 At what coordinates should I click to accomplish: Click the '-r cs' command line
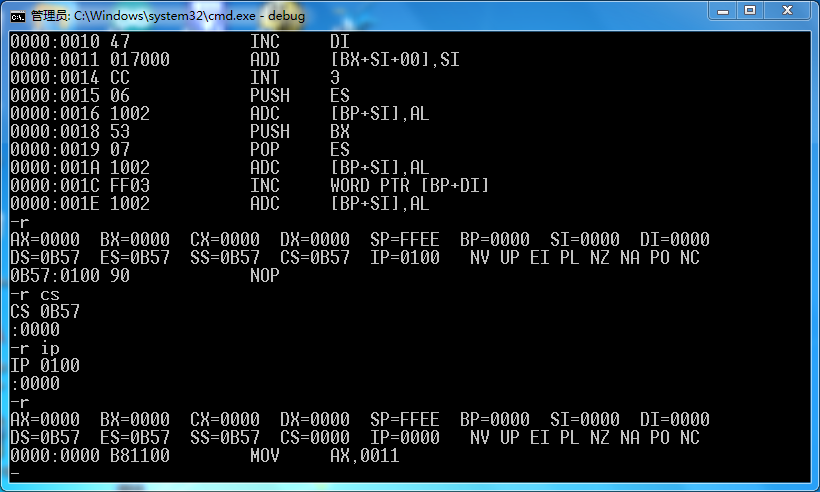pyautogui.click(x=35, y=294)
